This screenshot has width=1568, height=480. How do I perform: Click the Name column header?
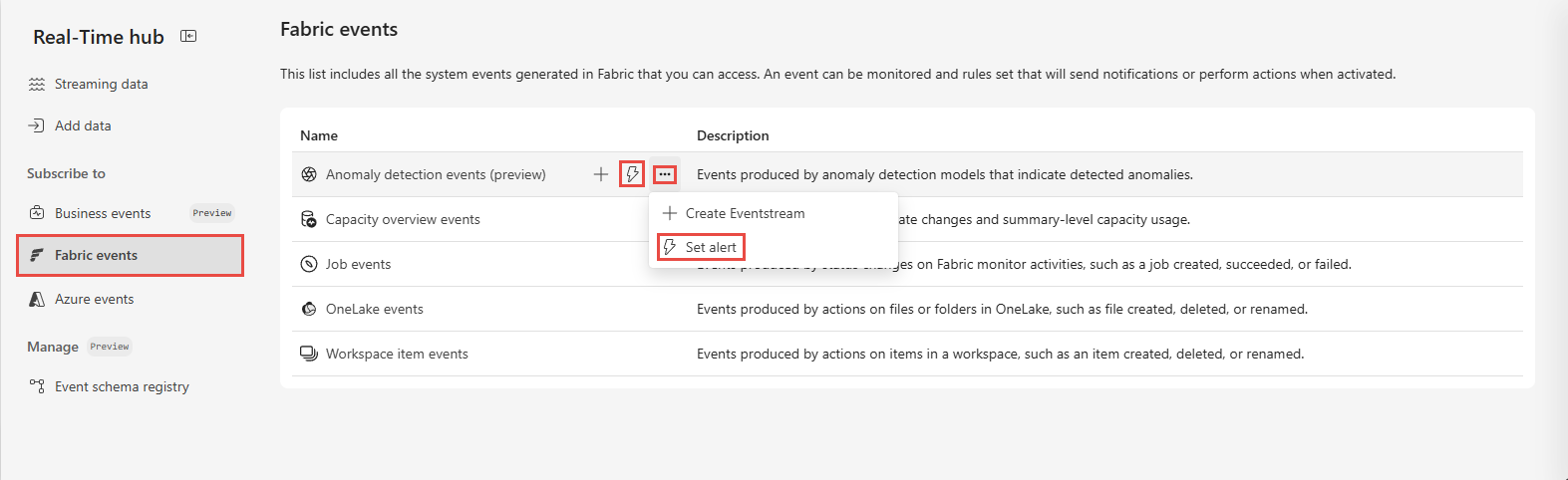[319, 135]
